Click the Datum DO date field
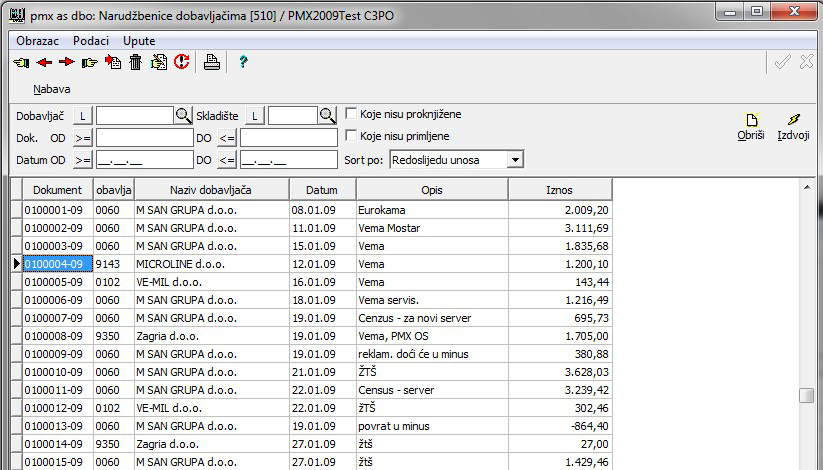 tap(289, 160)
